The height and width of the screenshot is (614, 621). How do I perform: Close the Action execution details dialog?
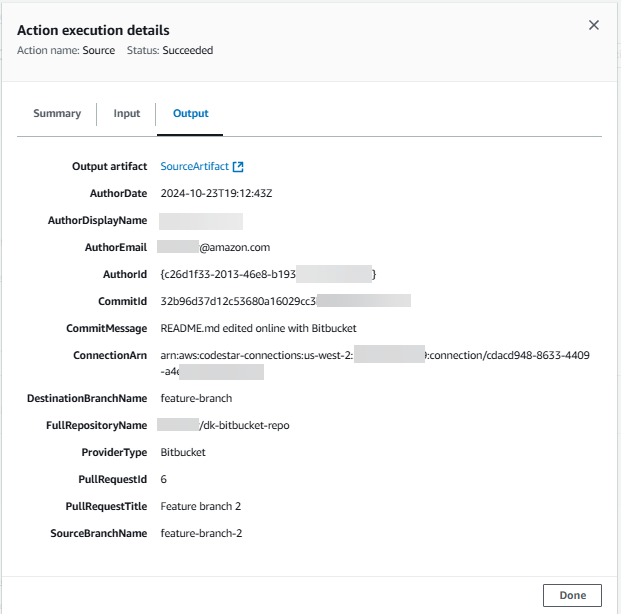click(594, 25)
